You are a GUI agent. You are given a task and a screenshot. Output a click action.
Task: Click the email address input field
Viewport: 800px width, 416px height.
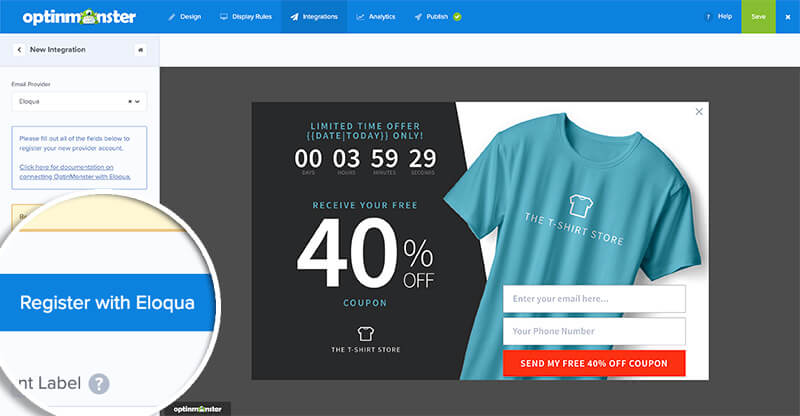pyautogui.click(x=594, y=299)
